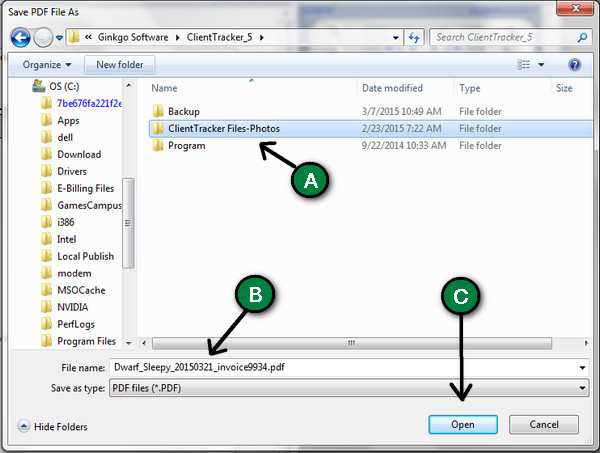
Task: Select the GamesCampus folder in the tree
Action: pyautogui.click(x=81, y=205)
